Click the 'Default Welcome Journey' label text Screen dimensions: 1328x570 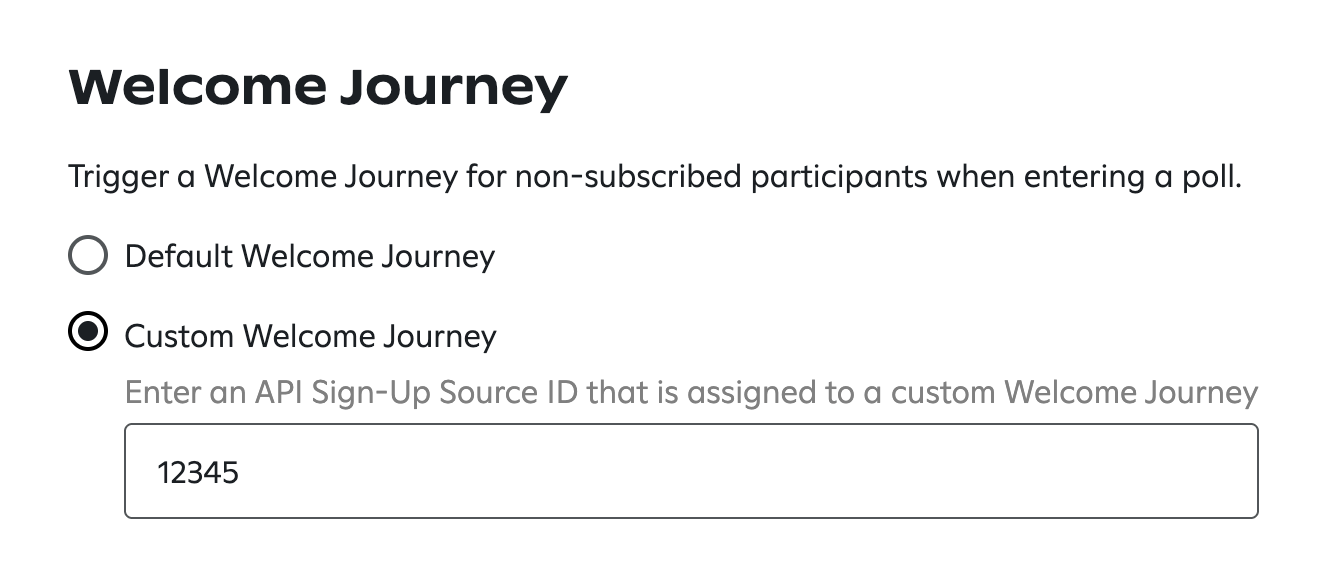point(310,257)
